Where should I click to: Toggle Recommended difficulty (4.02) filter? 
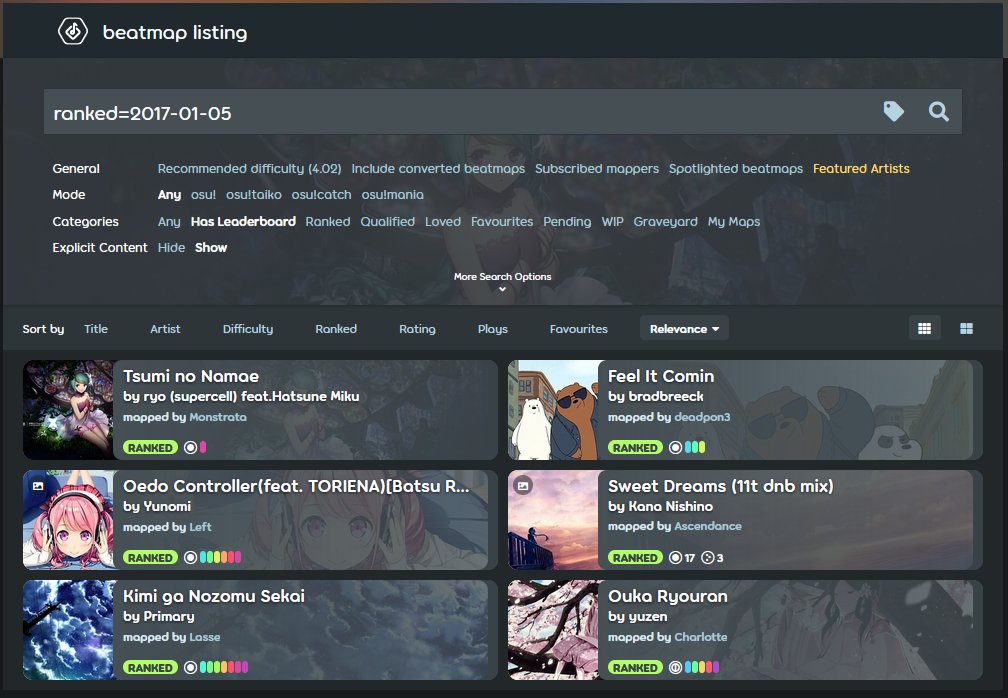249,168
